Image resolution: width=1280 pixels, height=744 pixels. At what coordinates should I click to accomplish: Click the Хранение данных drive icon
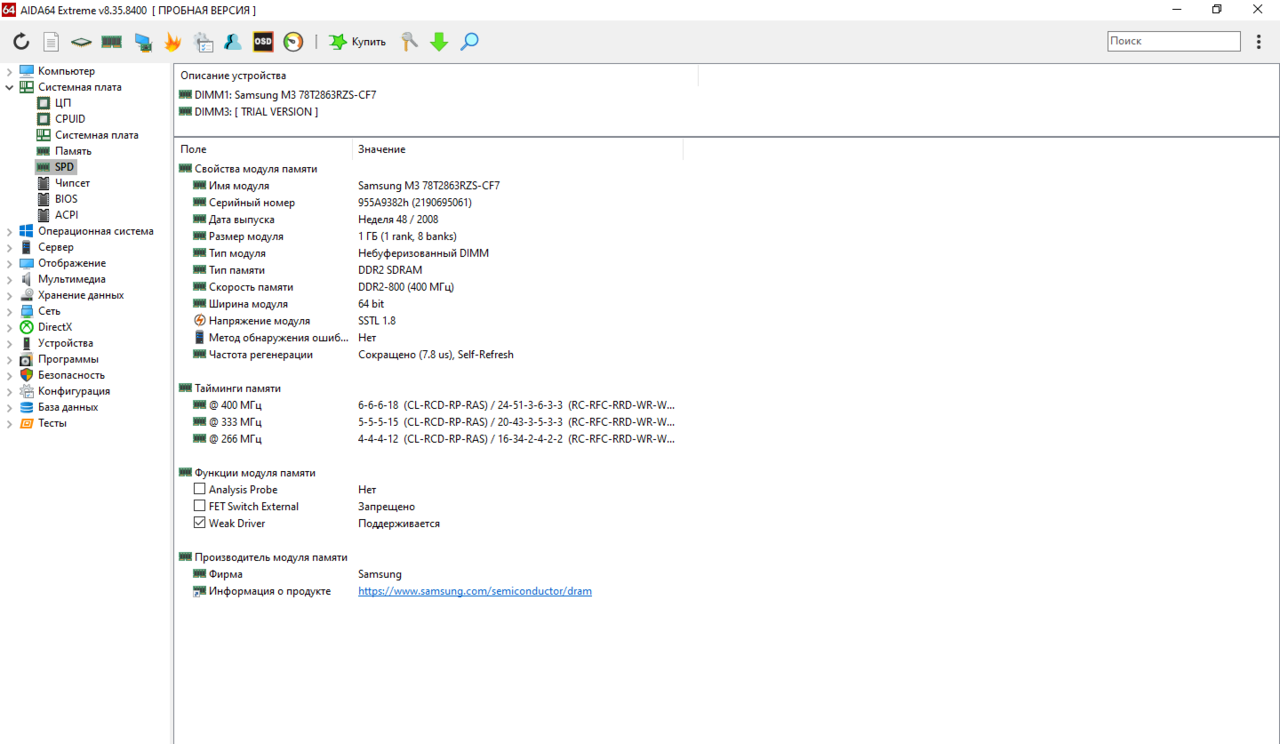tap(26, 295)
